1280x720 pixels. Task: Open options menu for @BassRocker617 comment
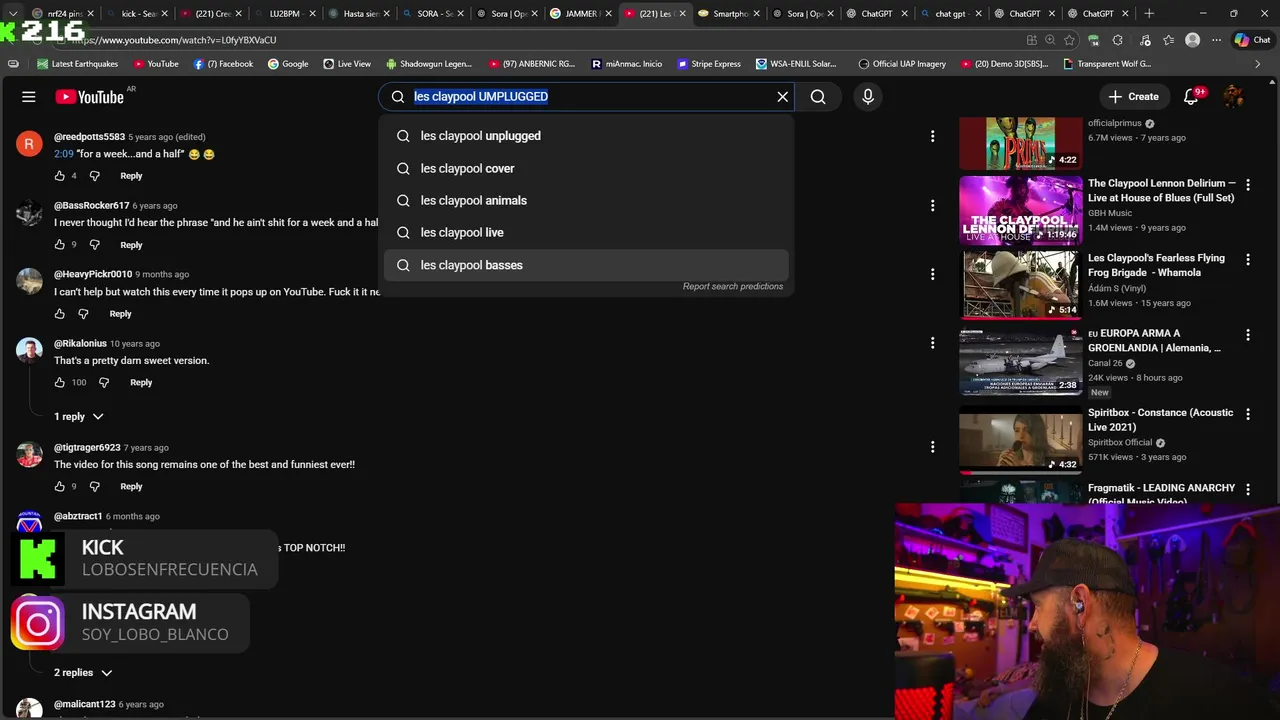click(x=932, y=205)
